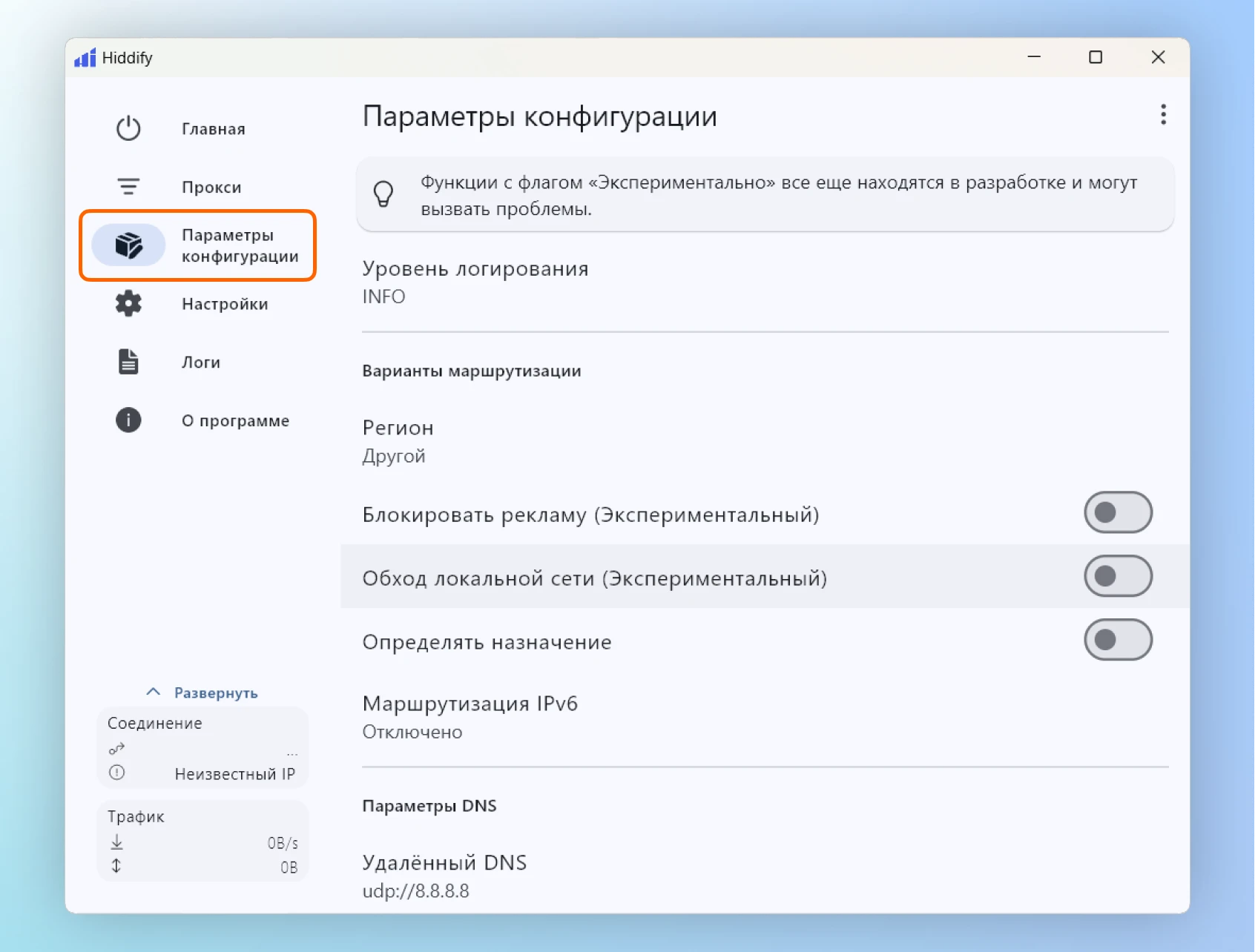Click the Параметры конфигурации package icon
Viewport: 1258px width, 952px height.
[x=128, y=245]
